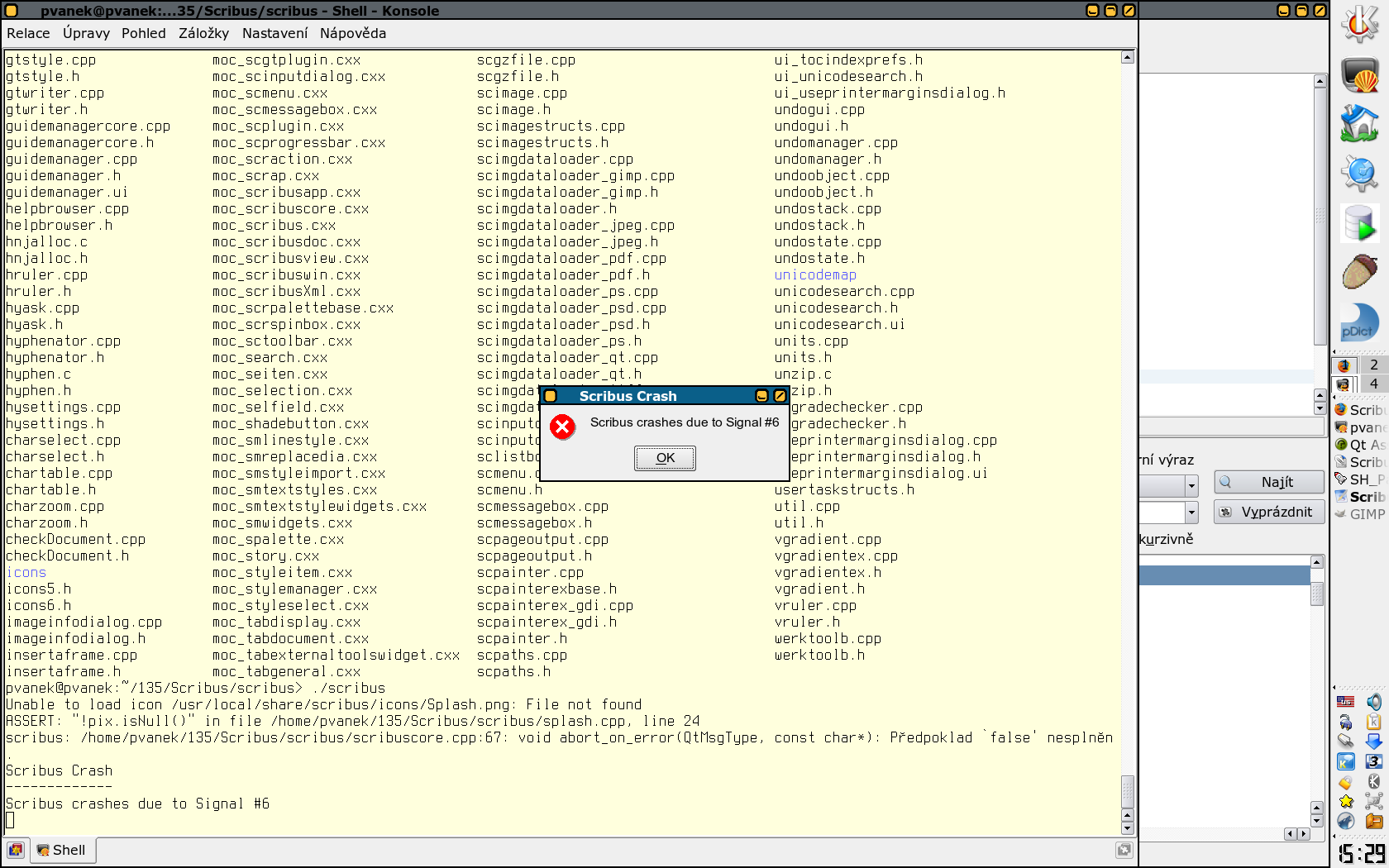Activate the Qt Assistant entry in the task list

click(x=1360, y=445)
